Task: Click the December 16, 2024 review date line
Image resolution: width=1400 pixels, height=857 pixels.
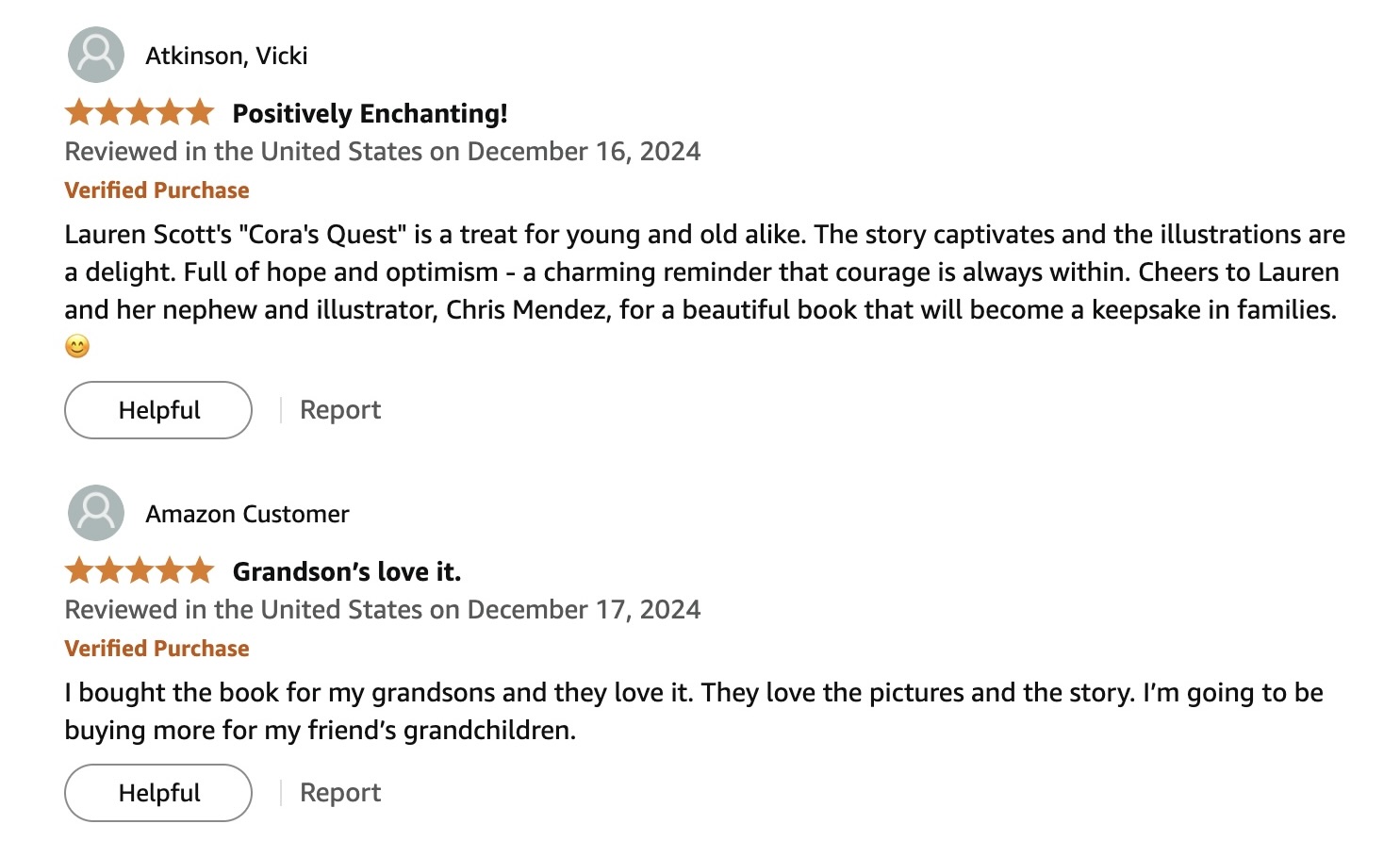Action: pos(382,152)
